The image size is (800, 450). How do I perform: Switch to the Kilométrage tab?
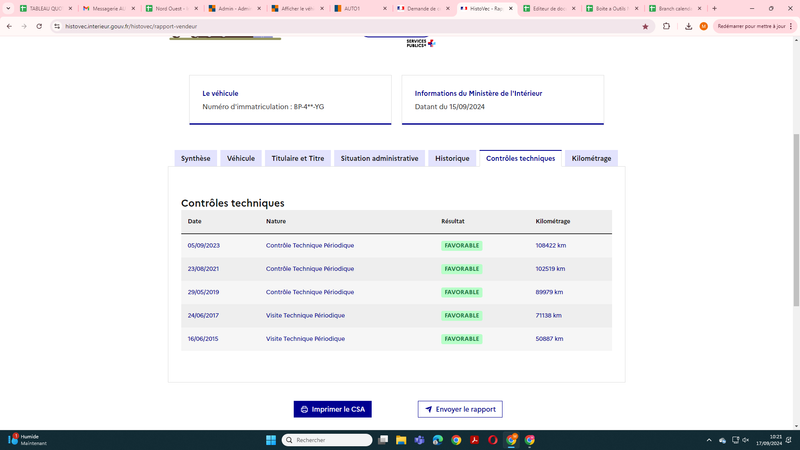[x=591, y=158]
